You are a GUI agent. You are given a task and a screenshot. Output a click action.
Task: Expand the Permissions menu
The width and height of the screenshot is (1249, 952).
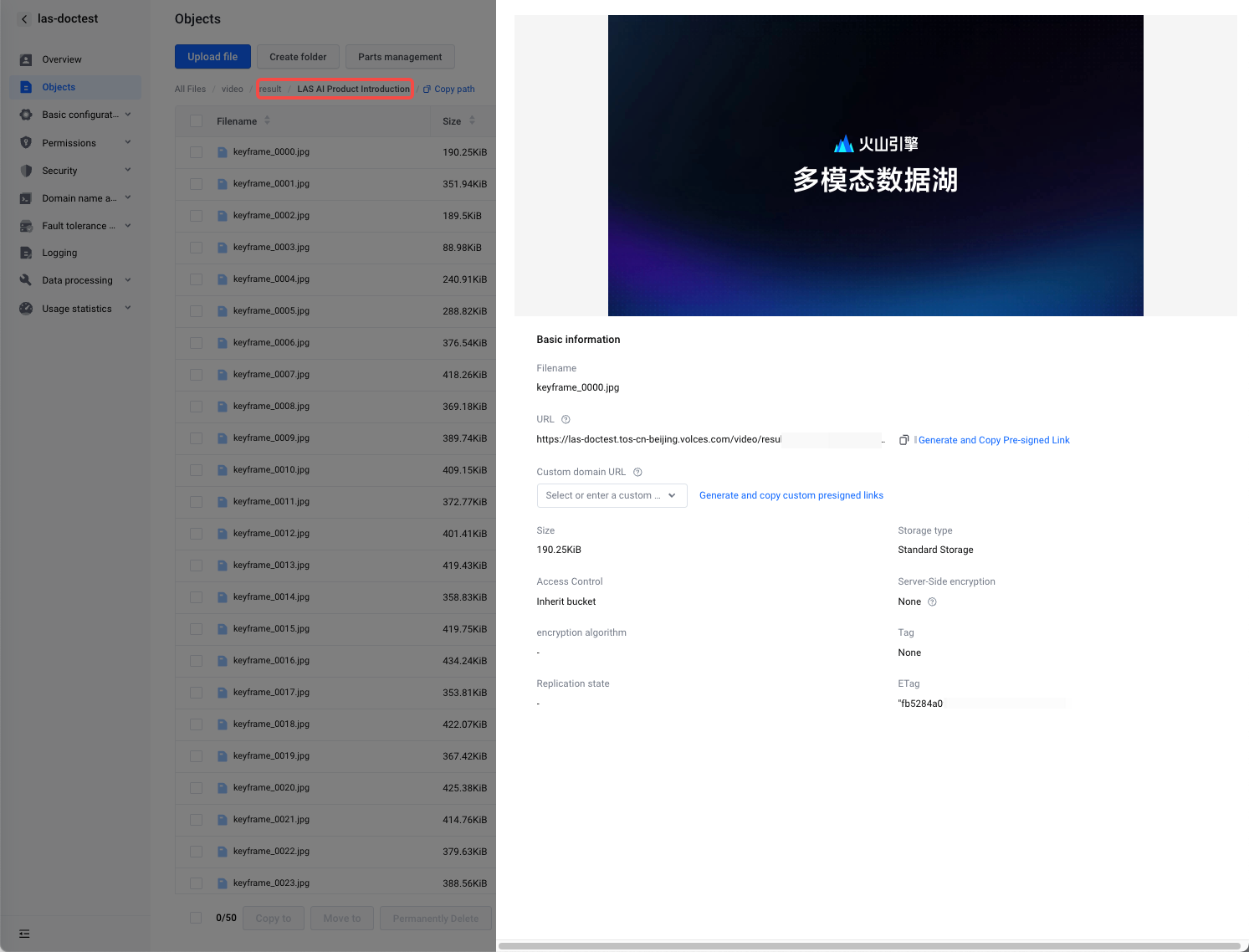[x=128, y=142]
